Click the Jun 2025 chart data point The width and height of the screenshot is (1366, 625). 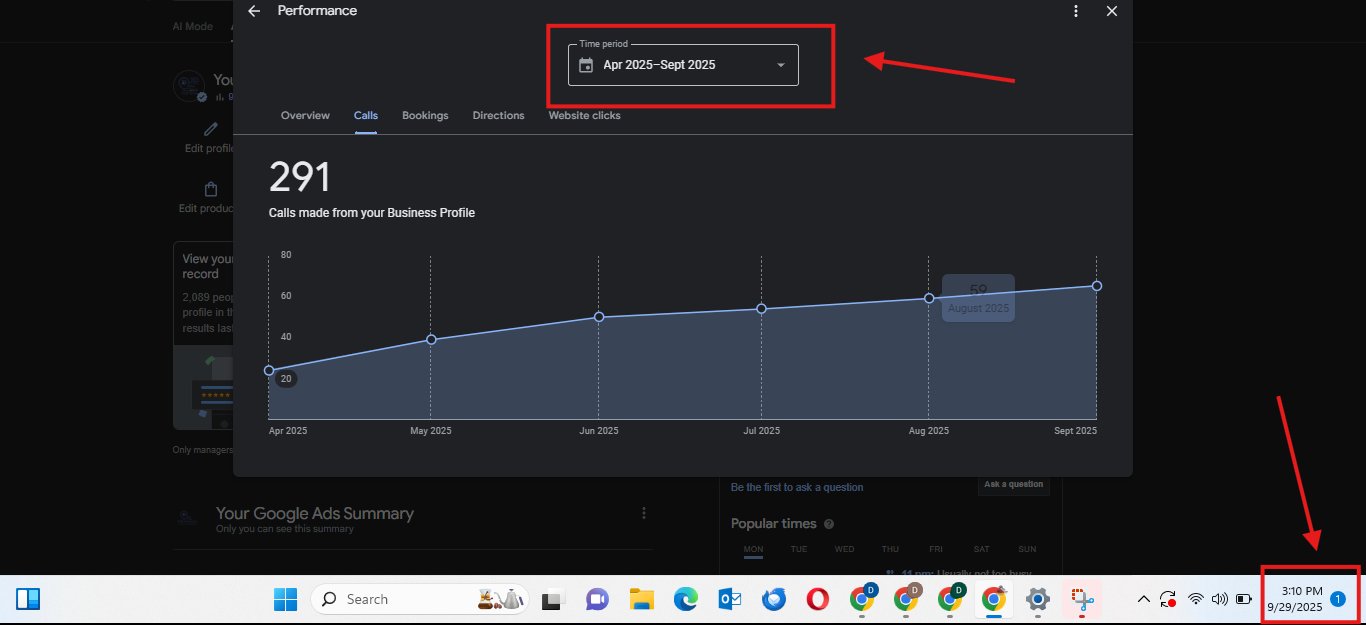pos(599,317)
